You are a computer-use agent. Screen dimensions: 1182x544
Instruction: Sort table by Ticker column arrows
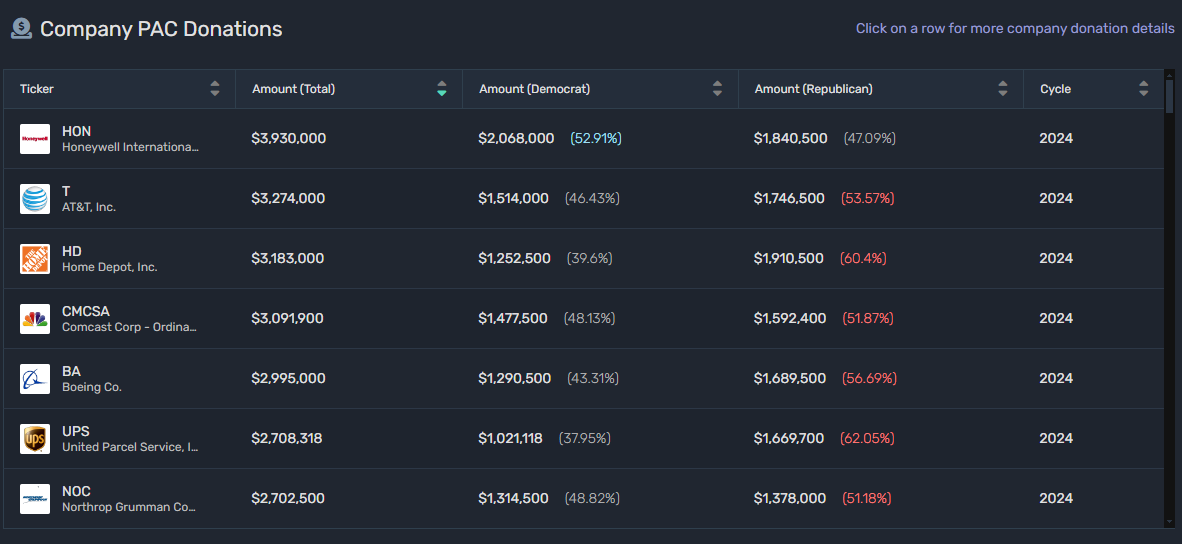click(x=214, y=89)
